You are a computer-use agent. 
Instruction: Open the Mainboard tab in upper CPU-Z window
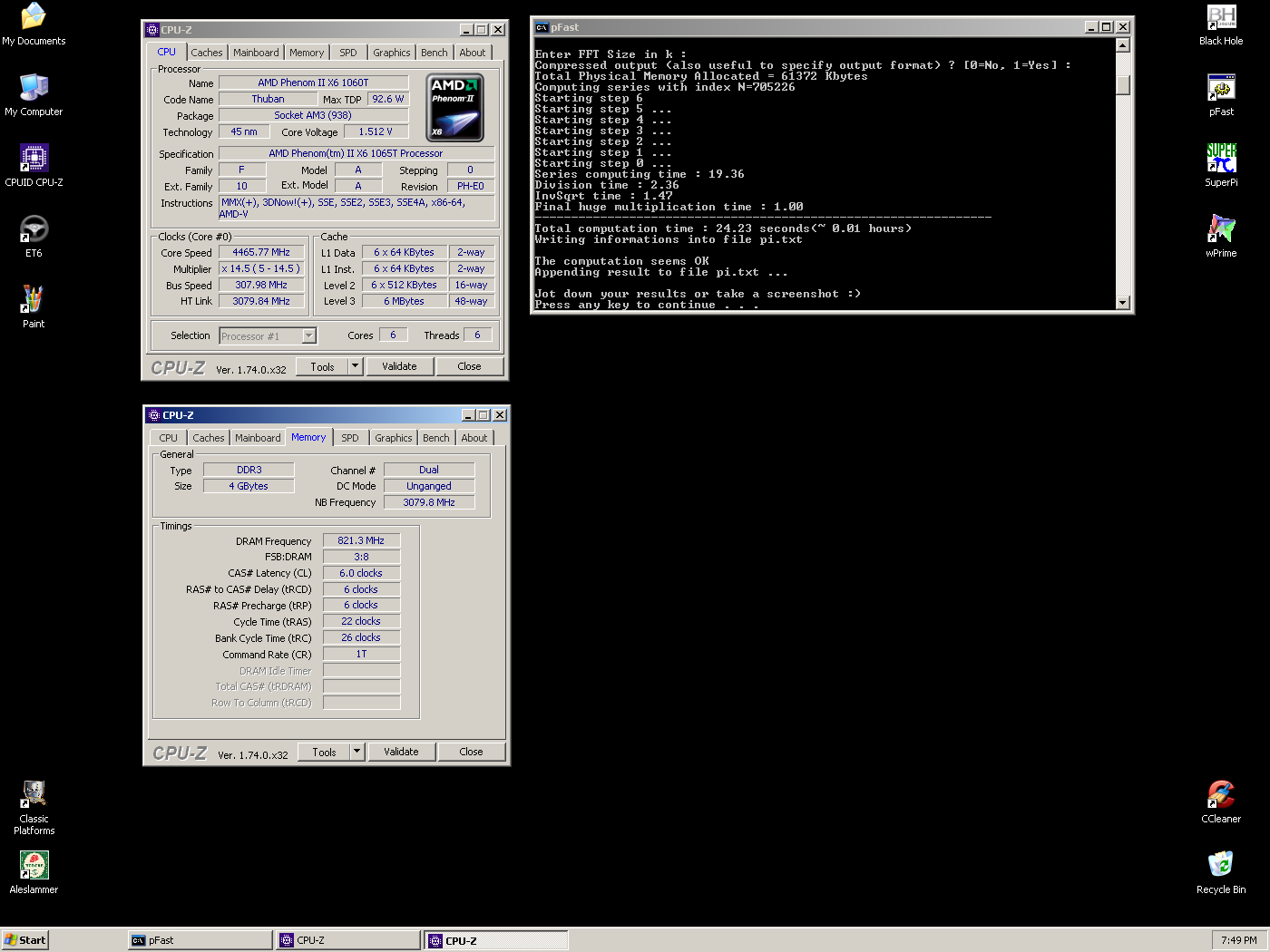click(x=256, y=53)
